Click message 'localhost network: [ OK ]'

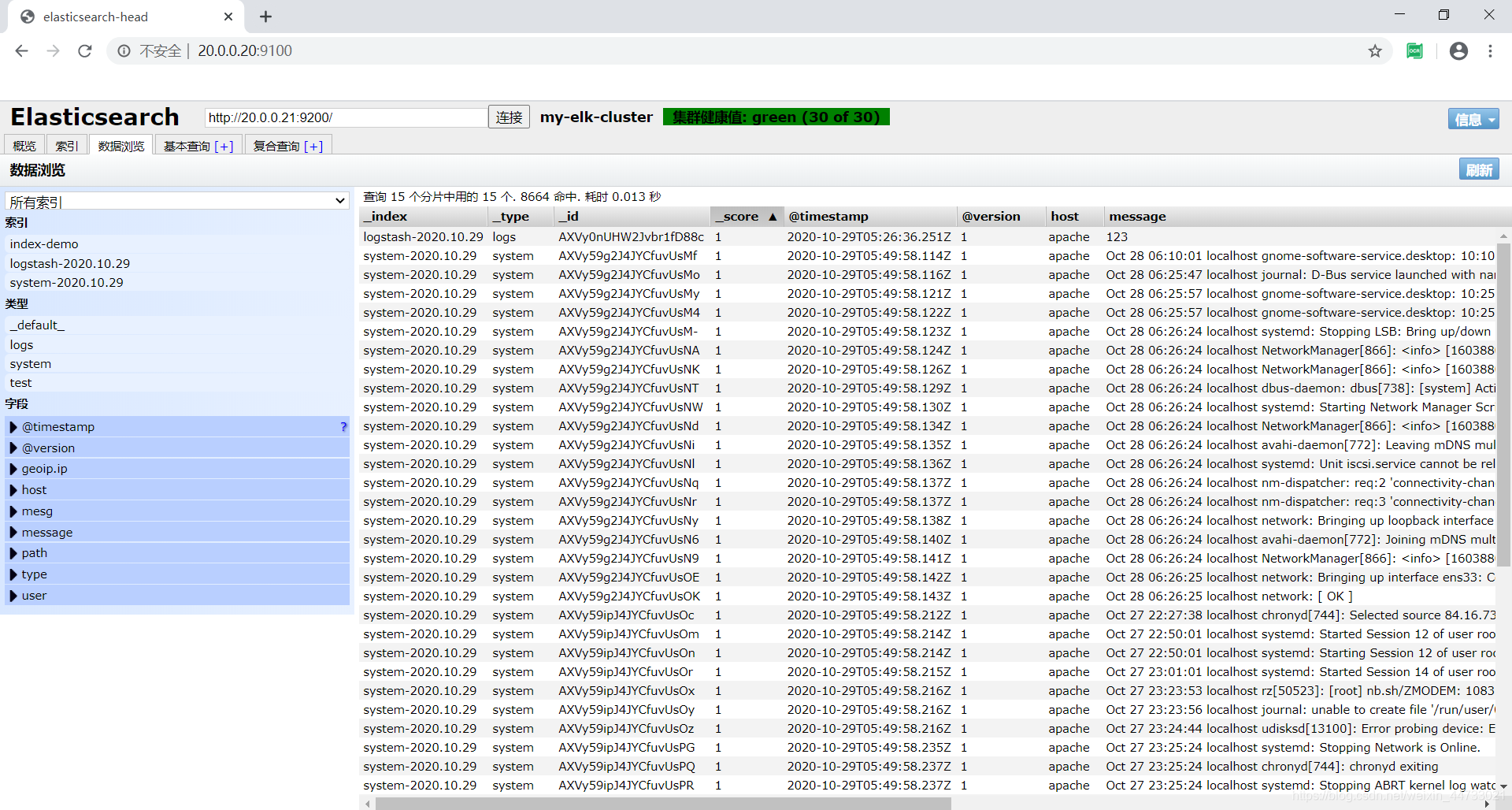pyautogui.click(x=1279, y=596)
